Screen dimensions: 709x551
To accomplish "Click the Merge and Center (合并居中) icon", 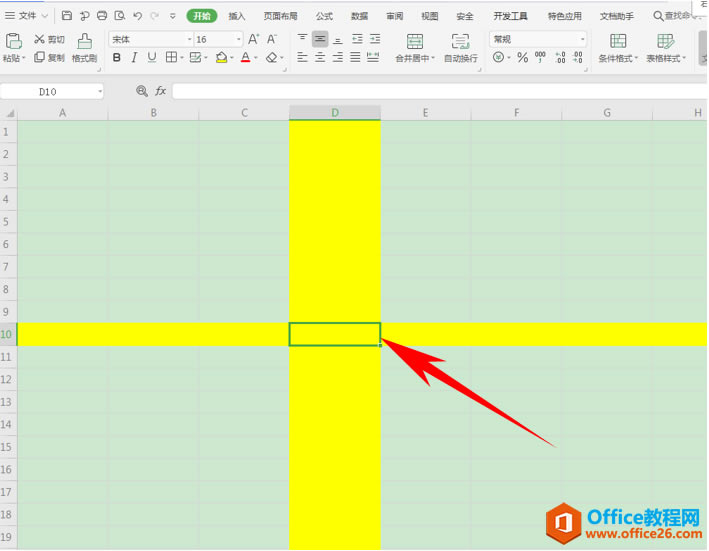I will point(415,42).
